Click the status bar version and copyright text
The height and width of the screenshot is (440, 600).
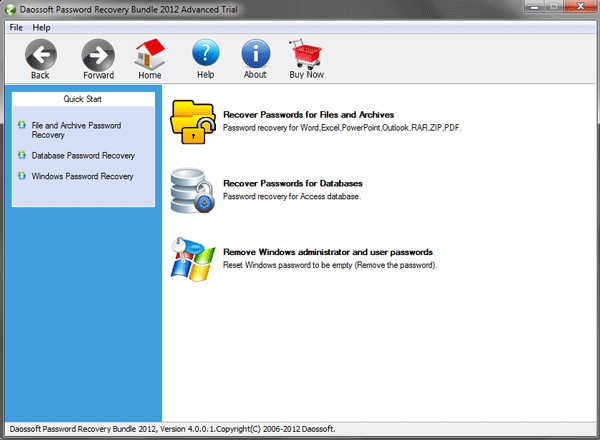click(172, 429)
